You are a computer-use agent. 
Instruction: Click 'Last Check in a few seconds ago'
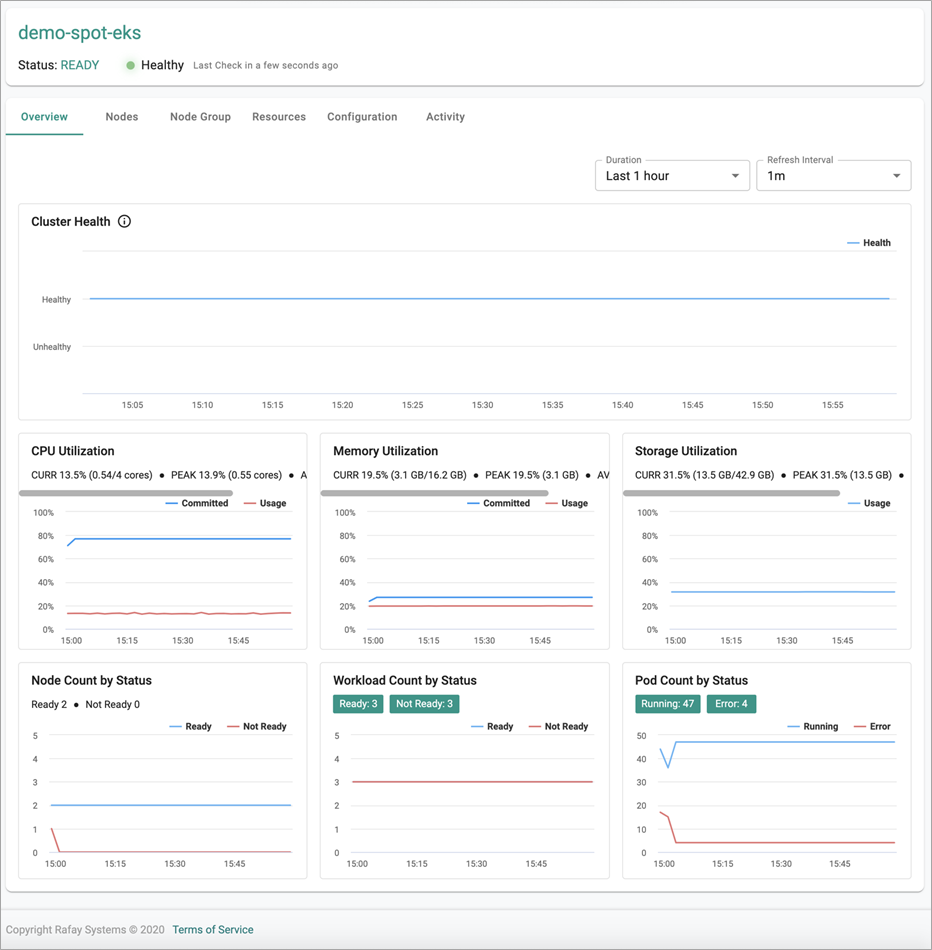tap(265, 65)
